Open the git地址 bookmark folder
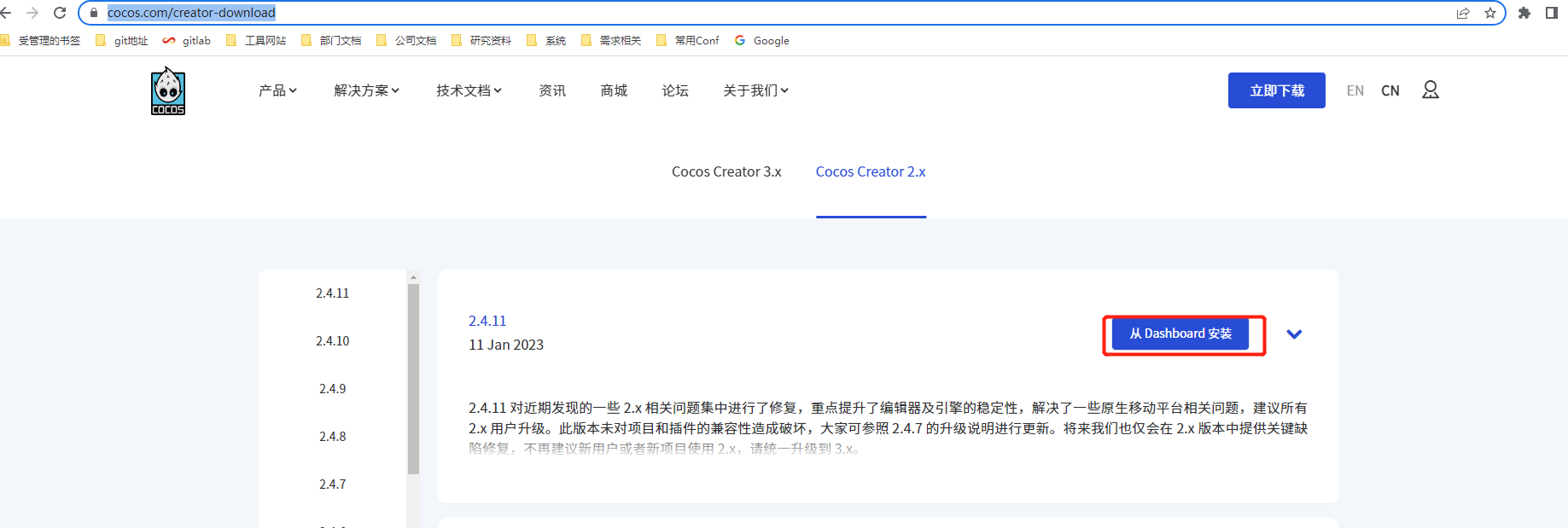 click(x=122, y=40)
